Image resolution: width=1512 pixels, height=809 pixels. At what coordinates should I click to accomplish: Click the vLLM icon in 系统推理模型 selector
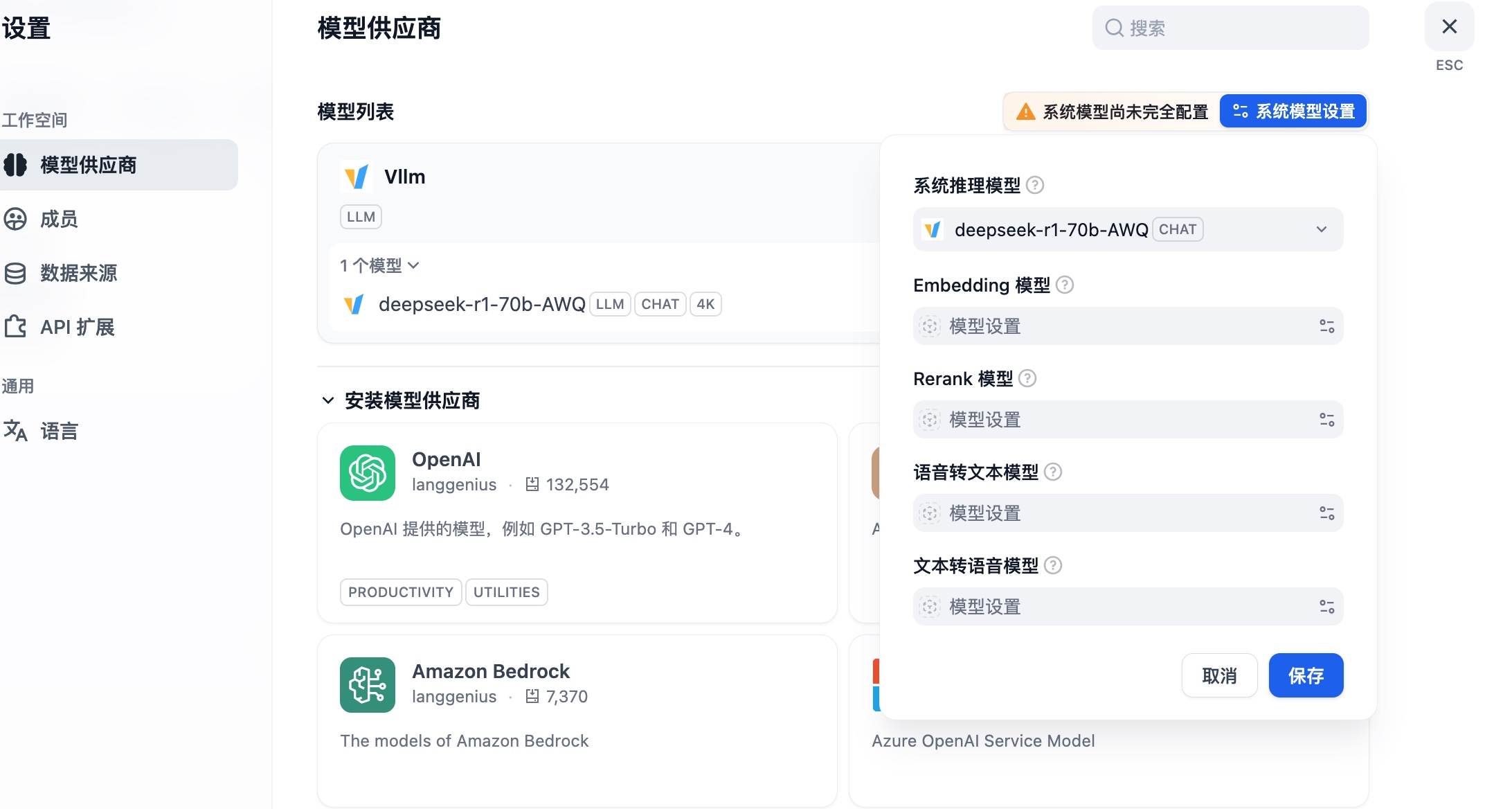(933, 229)
